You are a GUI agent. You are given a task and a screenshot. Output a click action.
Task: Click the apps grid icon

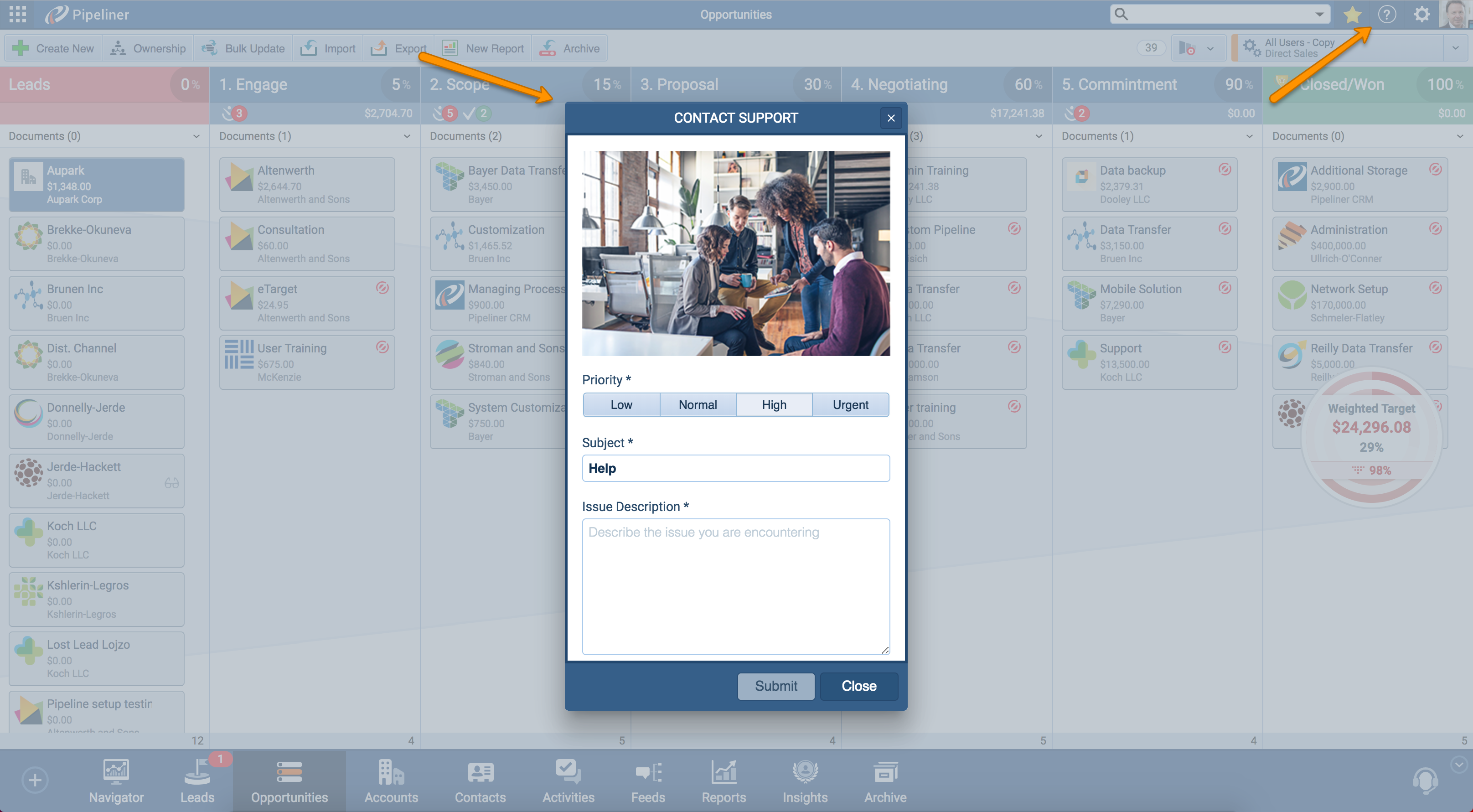(17, 15)
